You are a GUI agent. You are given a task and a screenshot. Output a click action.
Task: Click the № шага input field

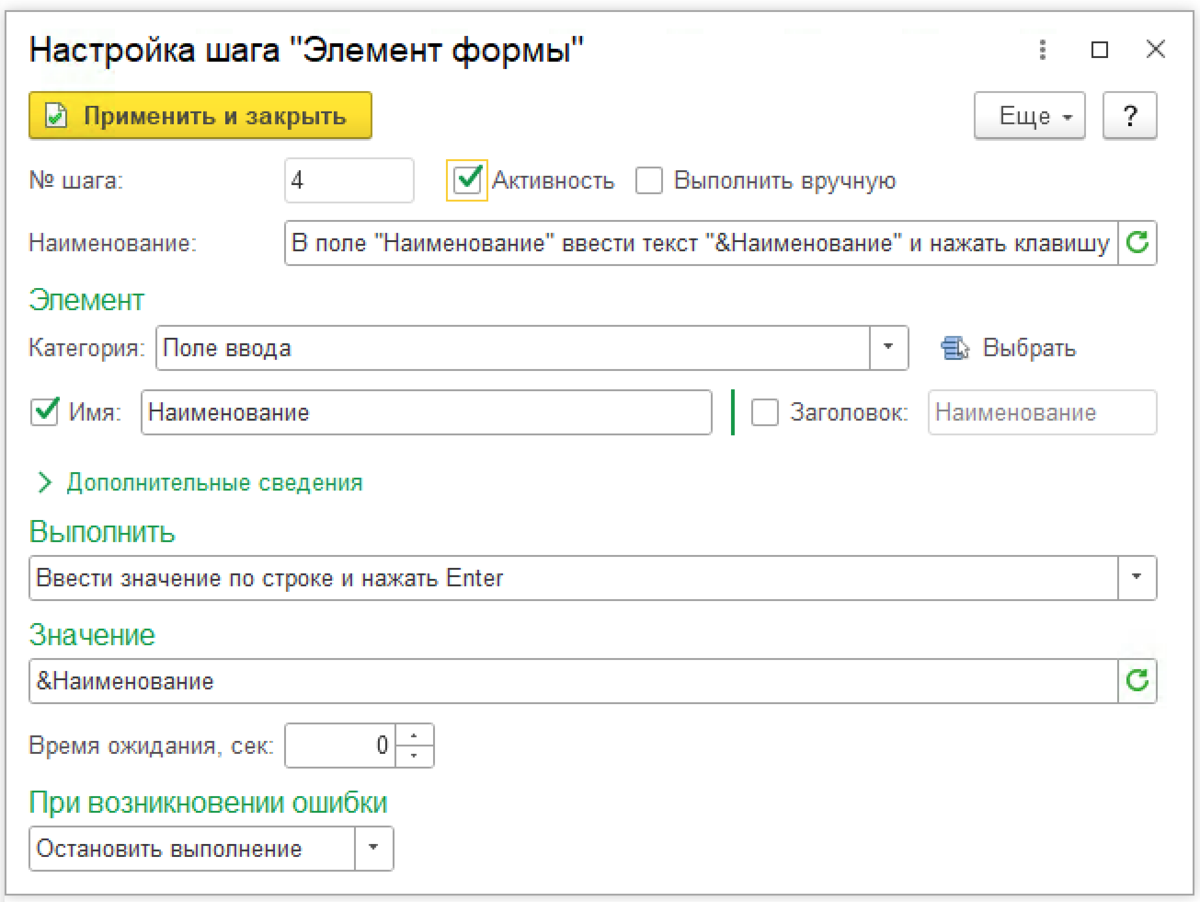tap(348, 181)
